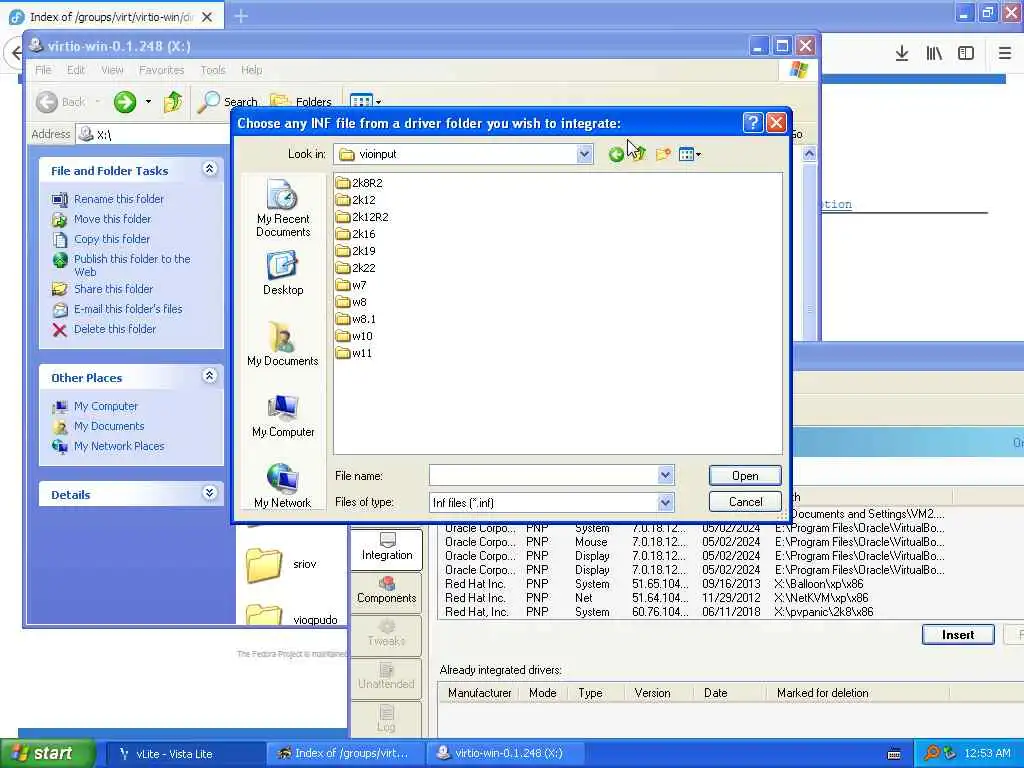Open a new Firefox tab with plus
Image resolution: width=1024 pixels, height=768 pixels.
(x=241, y=16)
